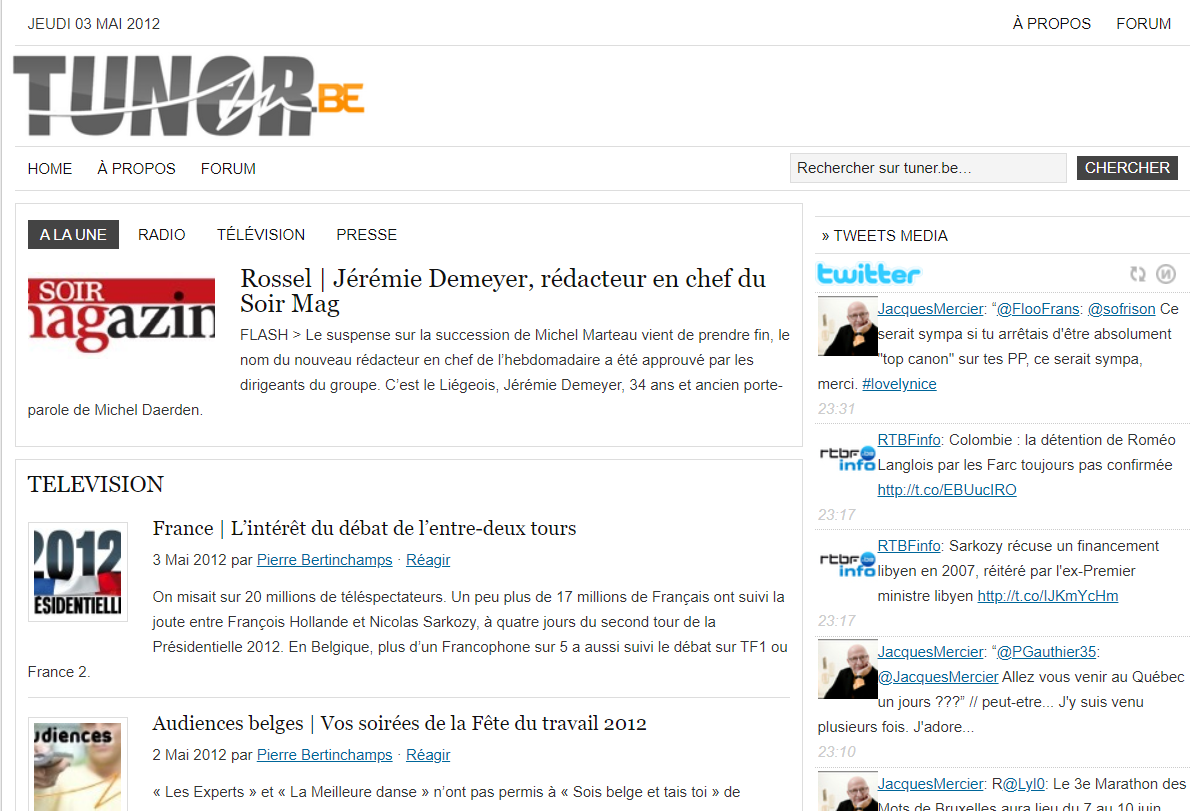Open the 'L'intérêt du débat de l'entre-deux tours' headline

pyautogui.click(x=364, y=528)
